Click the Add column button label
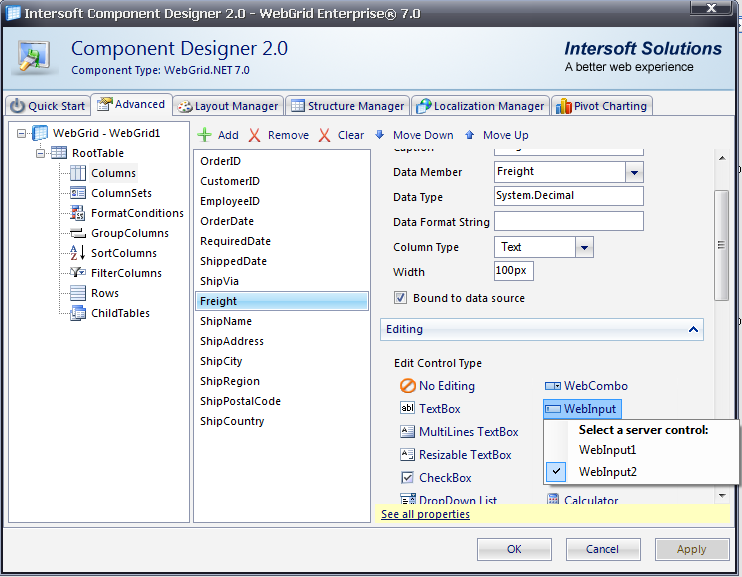This screenshot has width=742, height=577. [x=228, y=135]
